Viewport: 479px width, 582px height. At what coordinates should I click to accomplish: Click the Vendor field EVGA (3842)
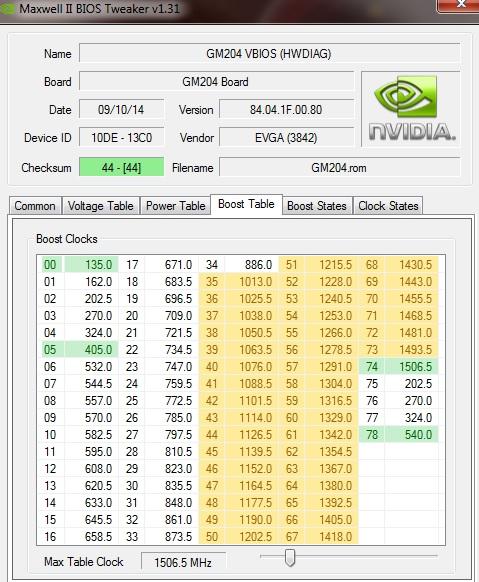pos(286,138)
